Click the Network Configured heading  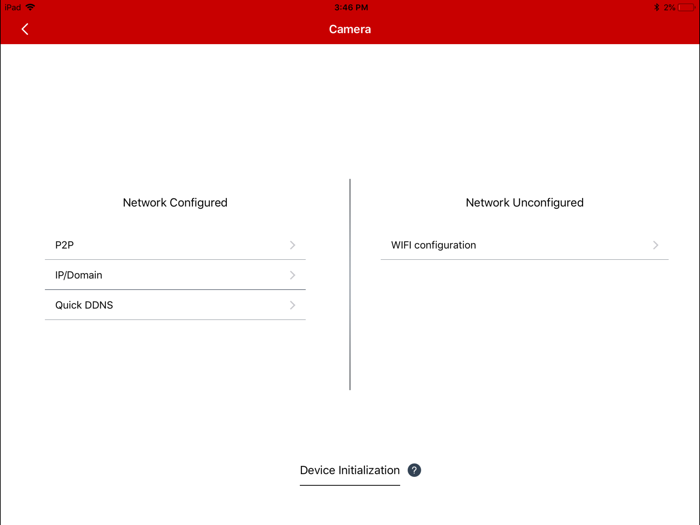pyautogui.click(x=175, y=203)
